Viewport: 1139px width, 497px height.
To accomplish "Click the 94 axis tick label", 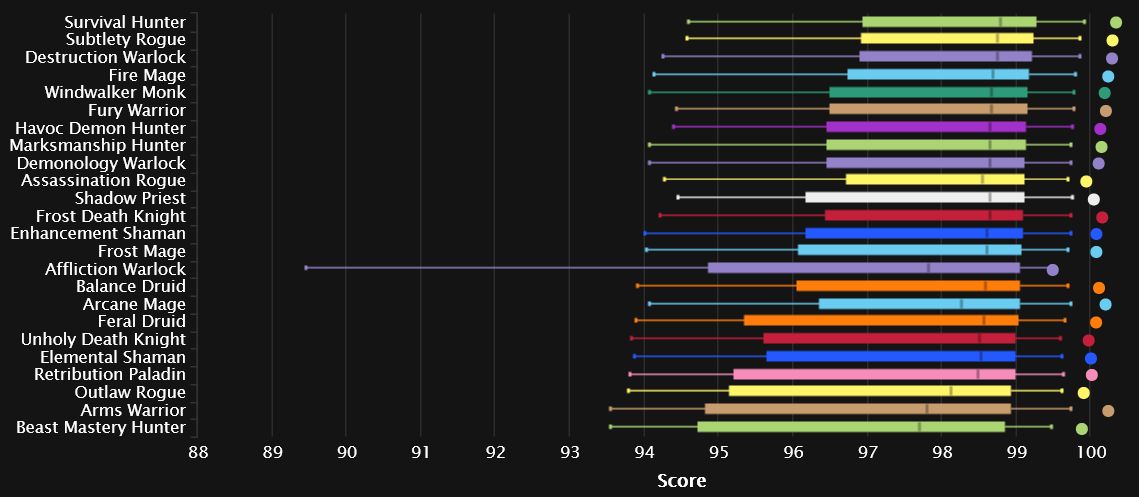I will (x=644, y=452).
